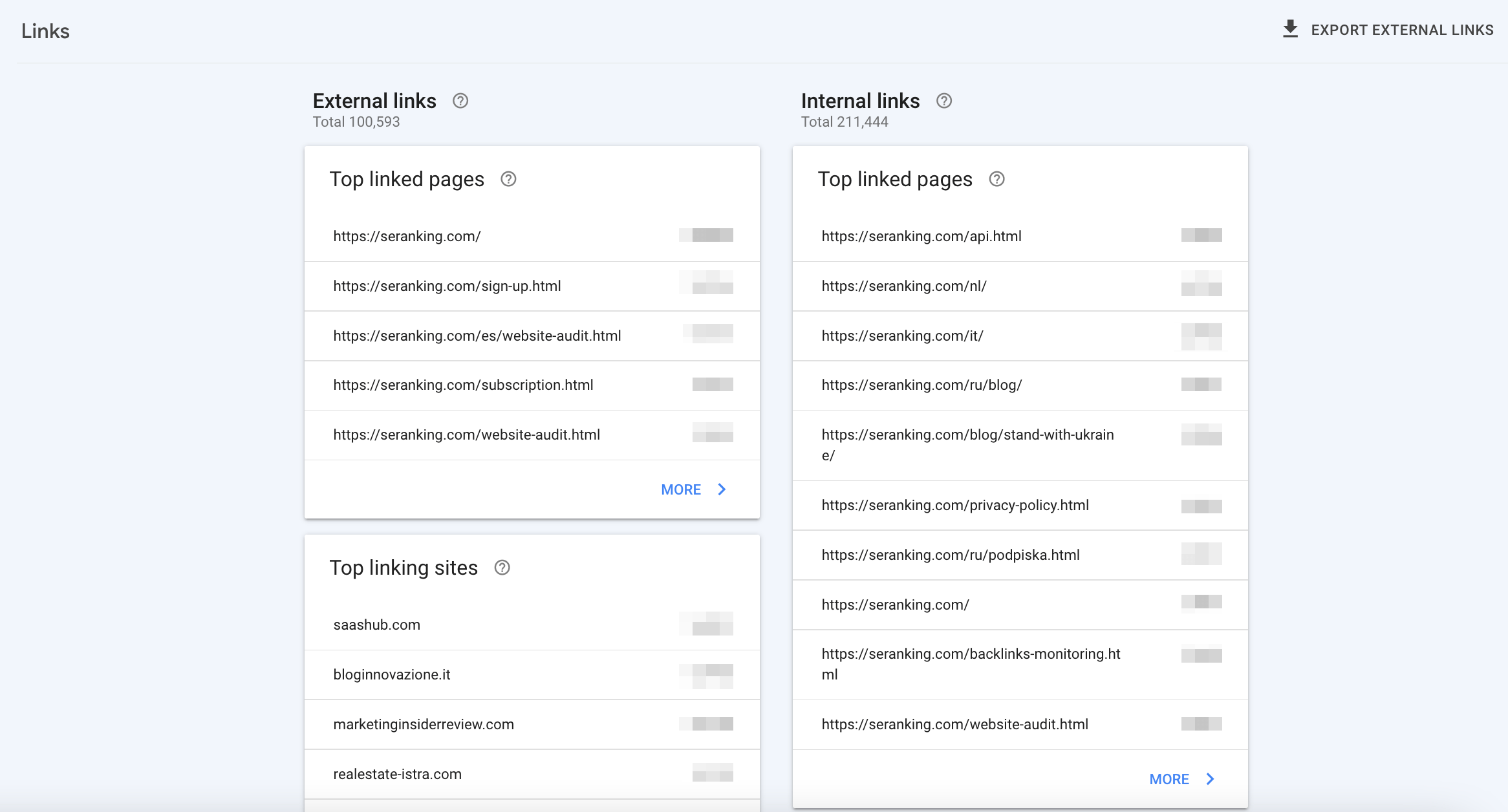Click blurred count beside saashub.com
The image size is (1508, 812).
coord(706,624)
